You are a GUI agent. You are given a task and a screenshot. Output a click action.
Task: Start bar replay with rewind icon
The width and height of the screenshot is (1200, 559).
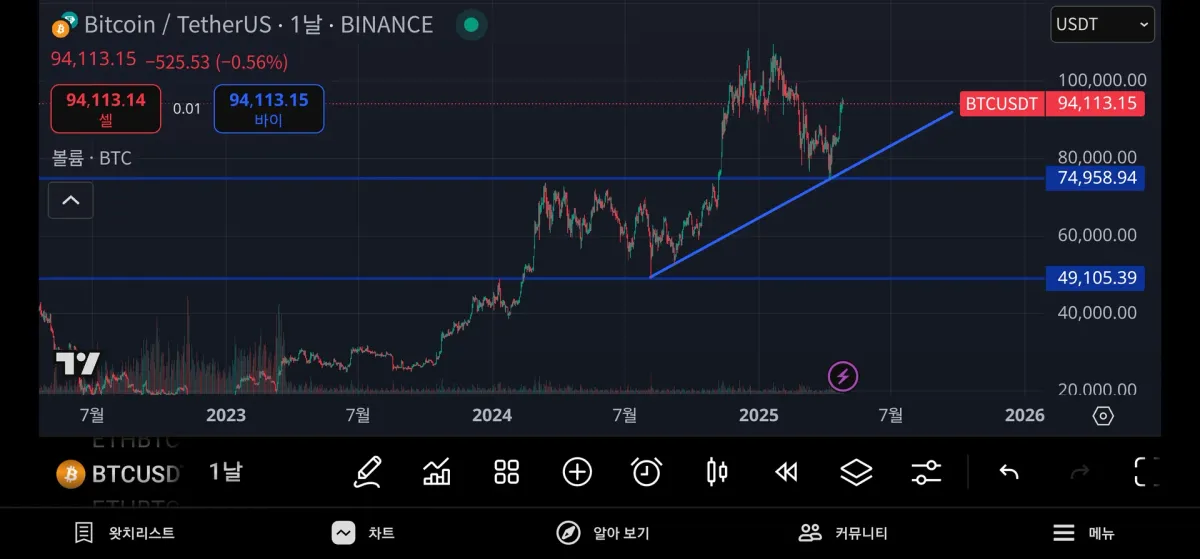click(x=787, y=472)
